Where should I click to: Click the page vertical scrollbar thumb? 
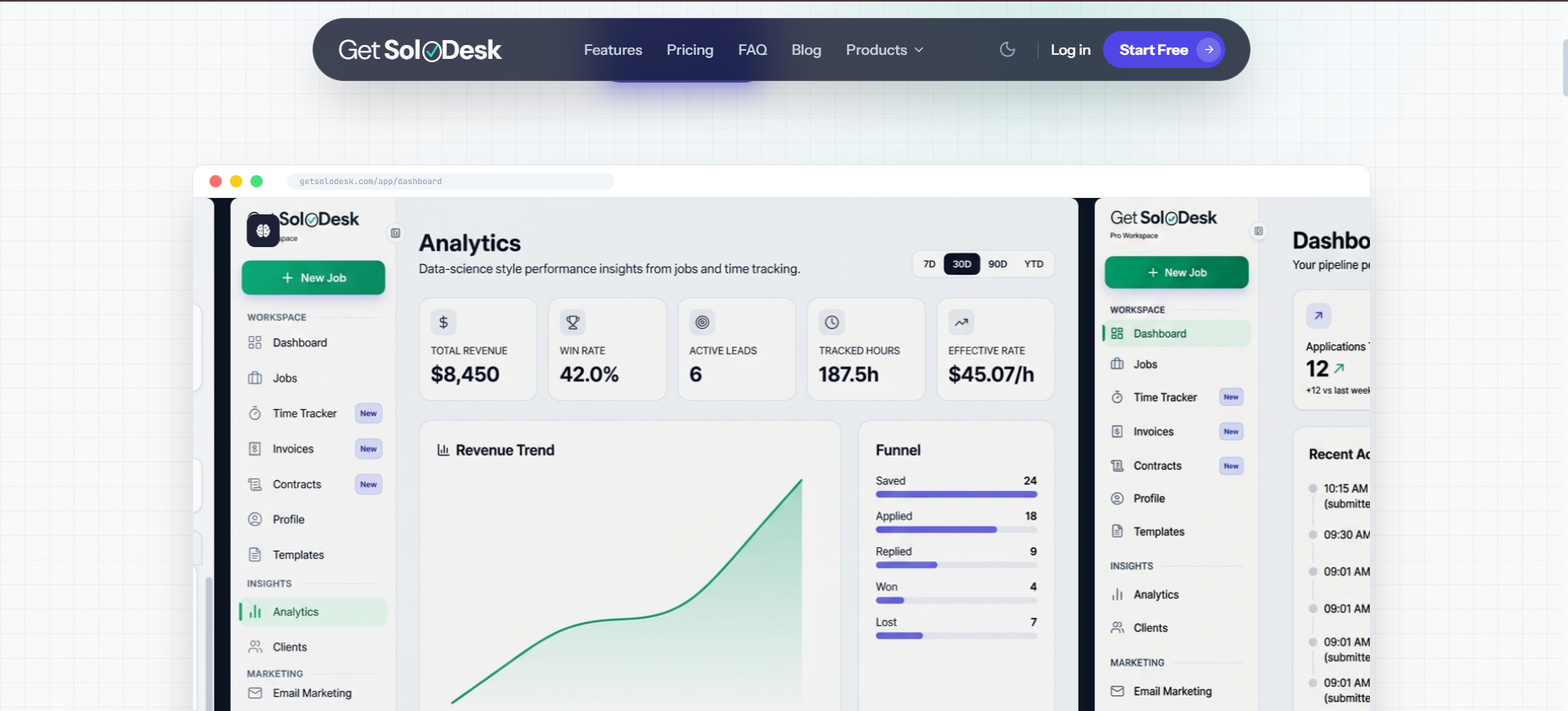tap(1565, 67)
